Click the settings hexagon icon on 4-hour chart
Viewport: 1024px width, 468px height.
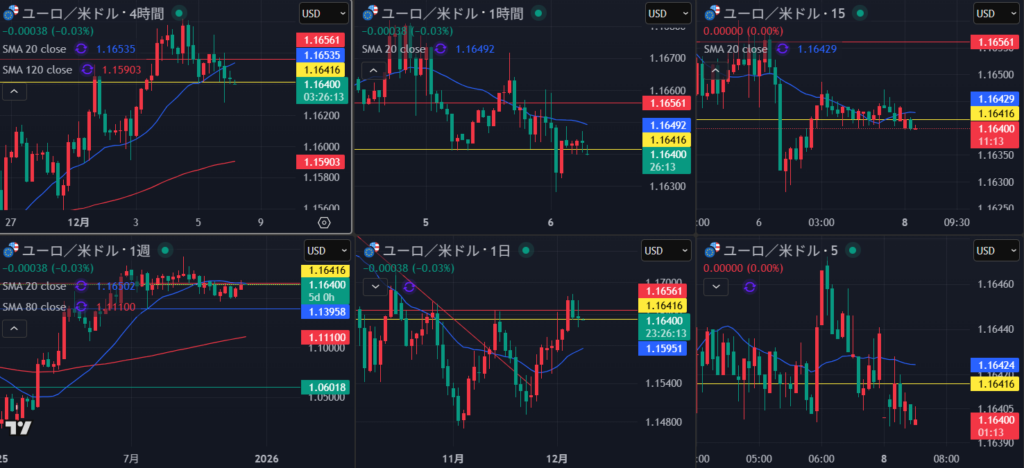coord(324,222)
